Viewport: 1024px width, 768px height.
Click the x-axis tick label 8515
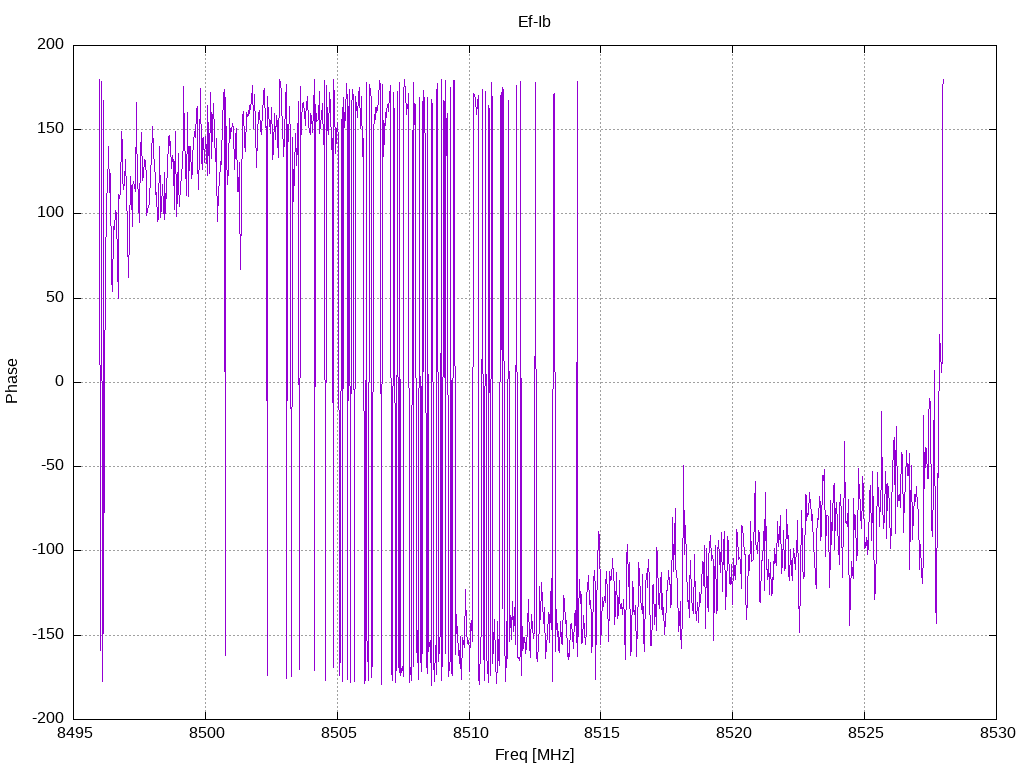(x=601, y=733)
